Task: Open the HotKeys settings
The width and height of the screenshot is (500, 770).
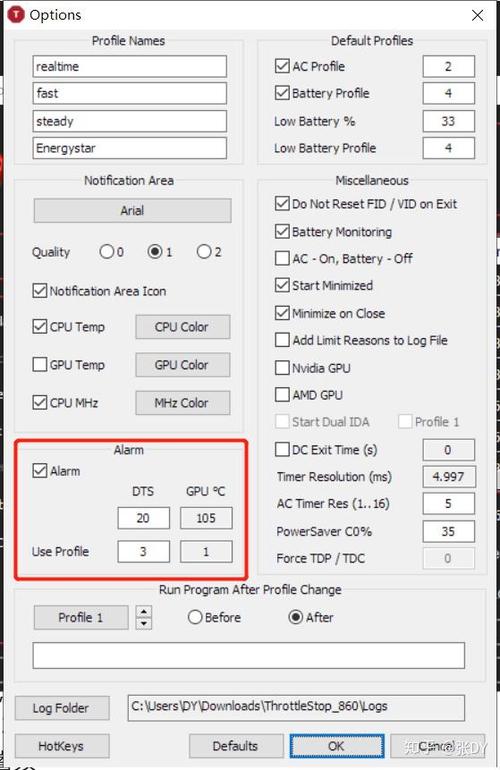Action: (x=62, y=746)
